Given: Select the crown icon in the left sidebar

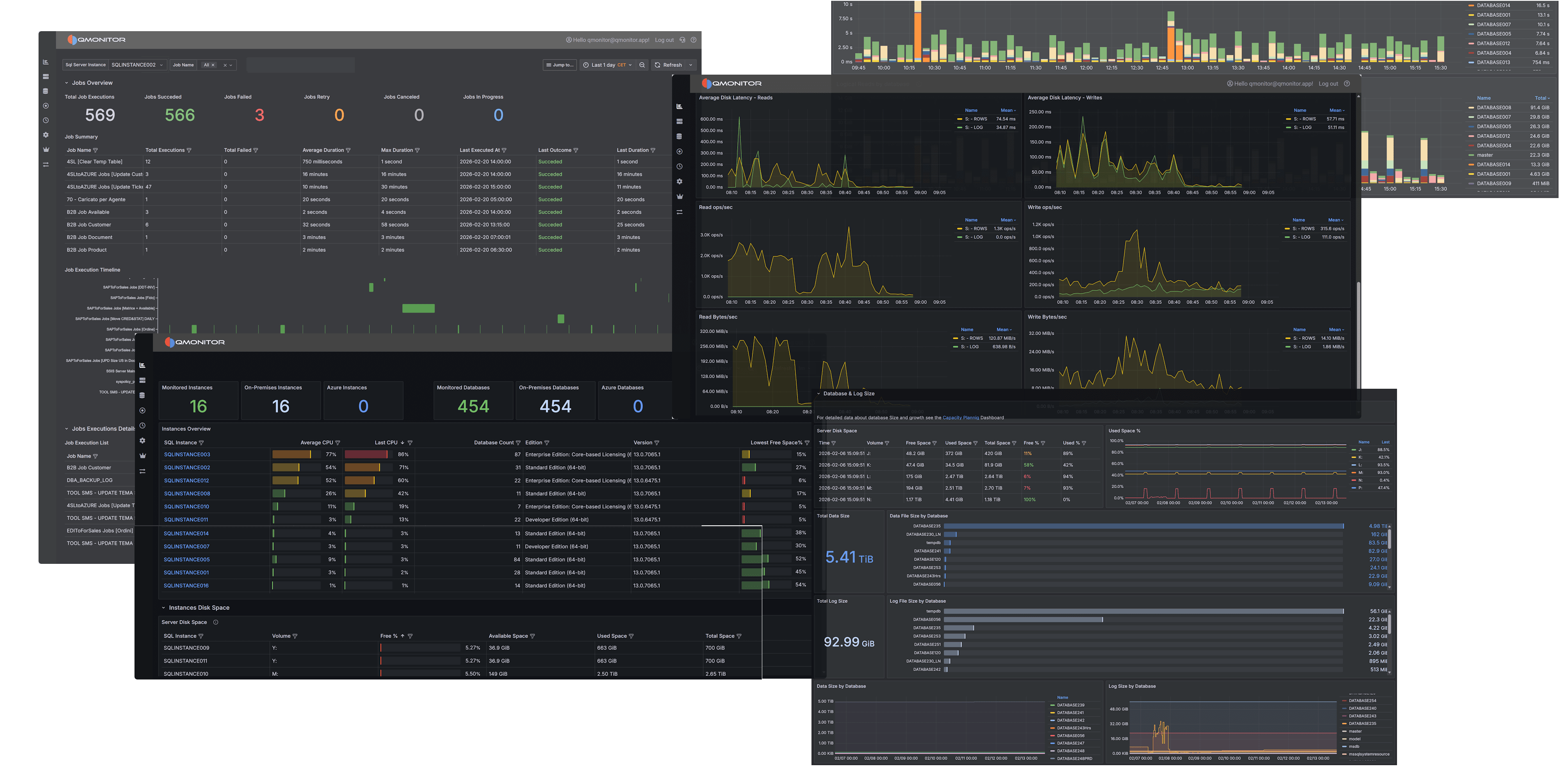Looking at the screenshot, I should 46,150.
